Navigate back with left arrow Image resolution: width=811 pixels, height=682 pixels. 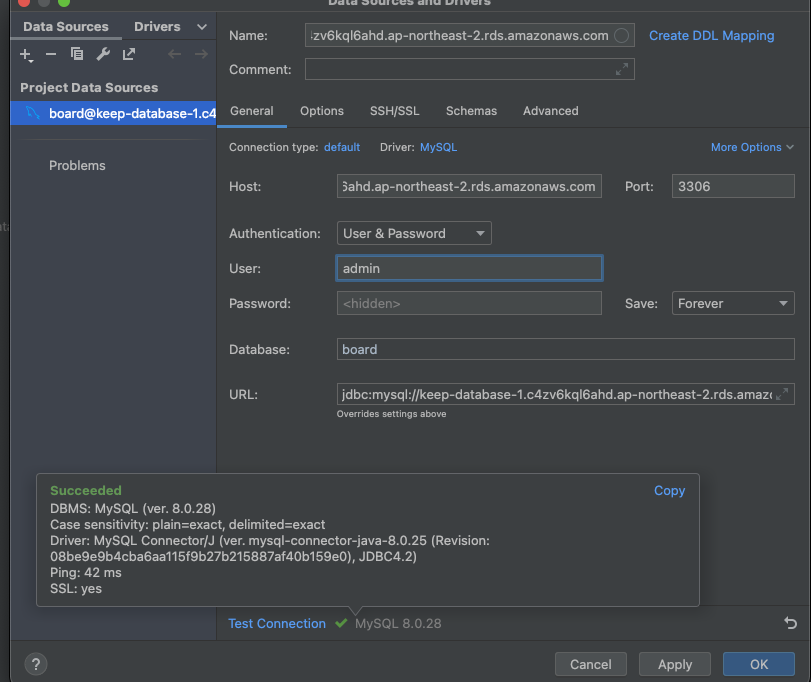coord(174,54)
